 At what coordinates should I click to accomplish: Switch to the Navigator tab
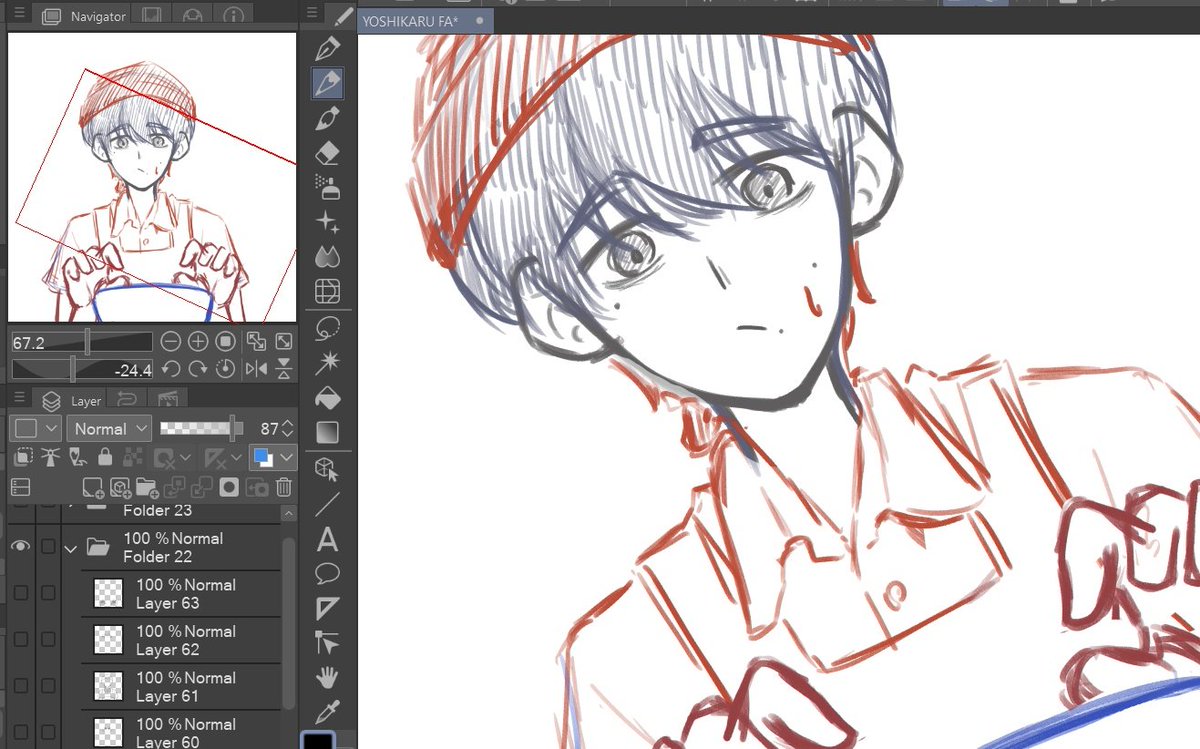[84, 16]
